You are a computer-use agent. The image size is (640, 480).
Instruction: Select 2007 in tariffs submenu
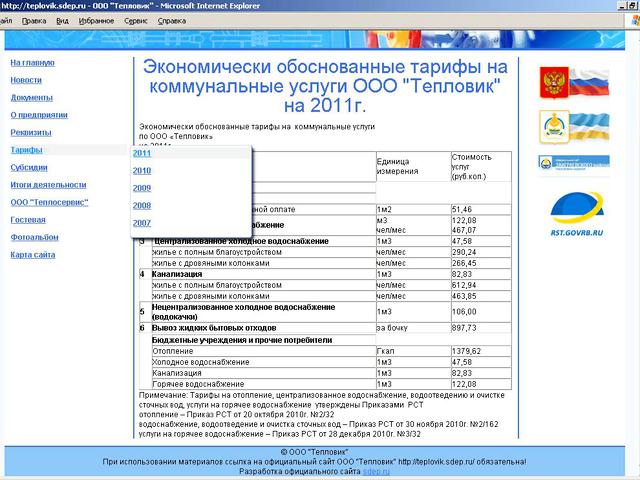tap(142, 223)
